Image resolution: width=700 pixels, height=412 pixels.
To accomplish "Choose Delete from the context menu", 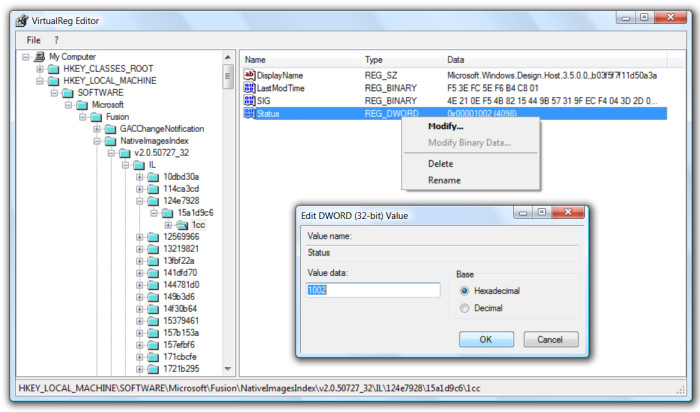I will tap(440, 163).
